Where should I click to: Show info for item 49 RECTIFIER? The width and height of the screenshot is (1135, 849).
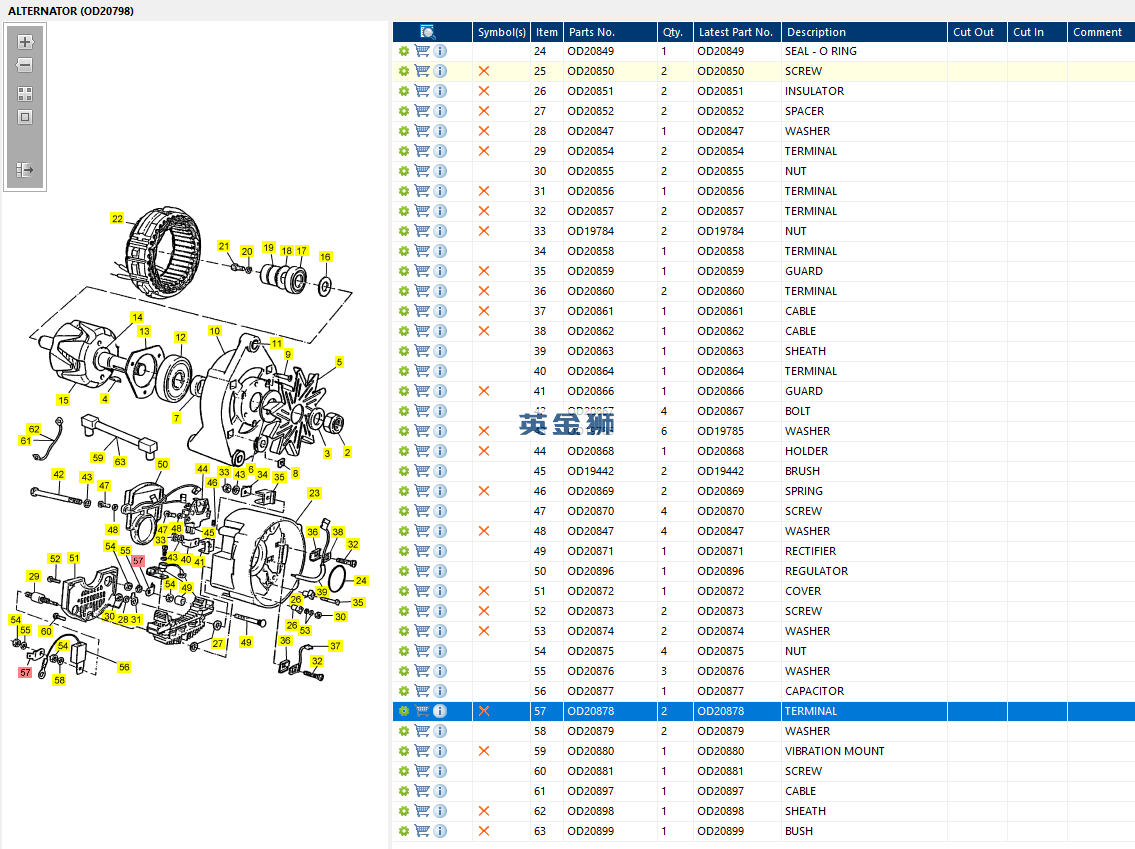pyautogui.click(x=440, y=551)
